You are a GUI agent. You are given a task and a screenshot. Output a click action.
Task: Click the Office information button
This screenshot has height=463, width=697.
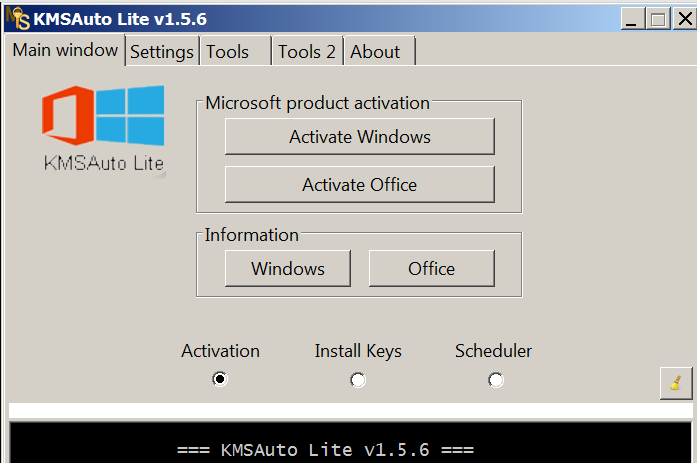click(431, 268)
